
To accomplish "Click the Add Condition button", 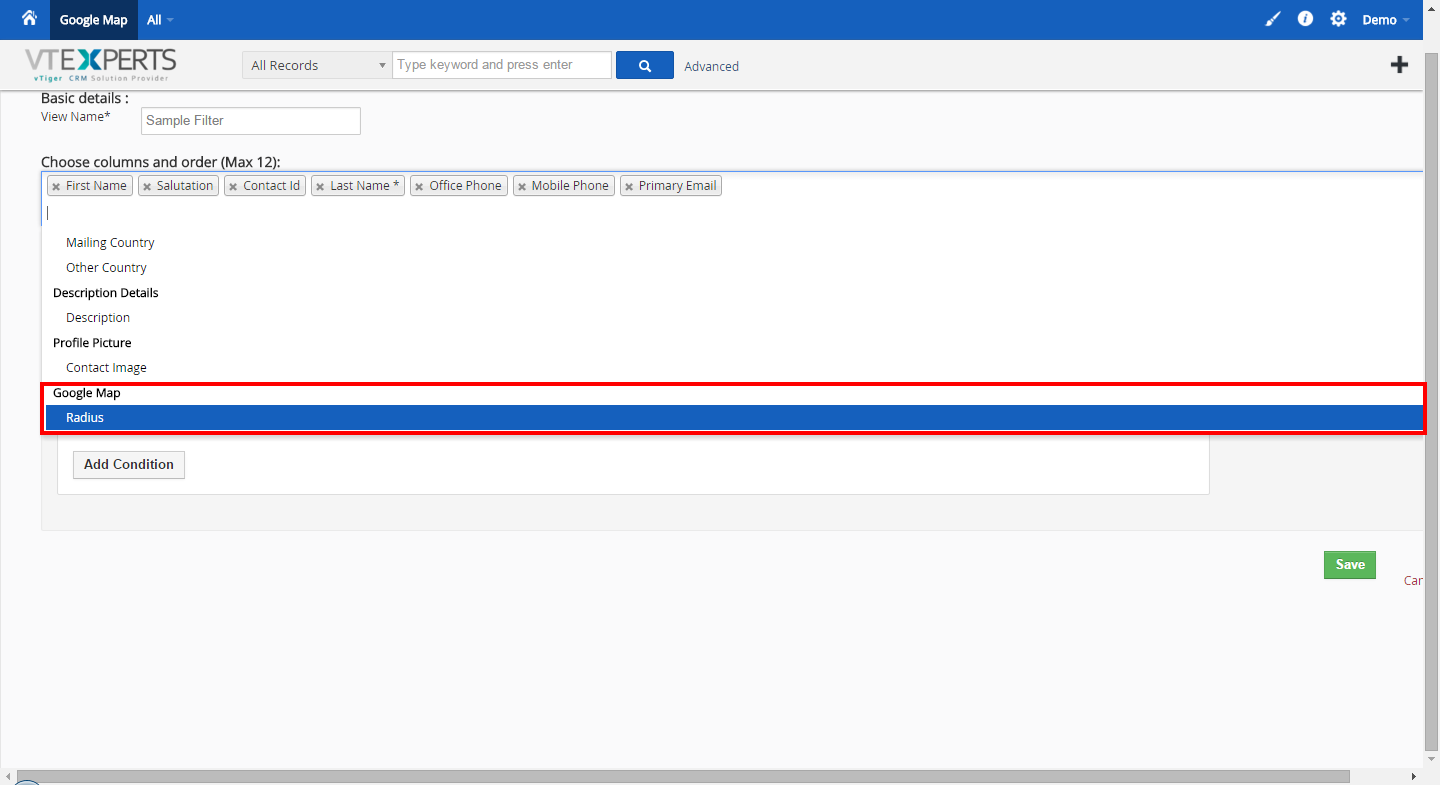I will (x=129, y=464).
